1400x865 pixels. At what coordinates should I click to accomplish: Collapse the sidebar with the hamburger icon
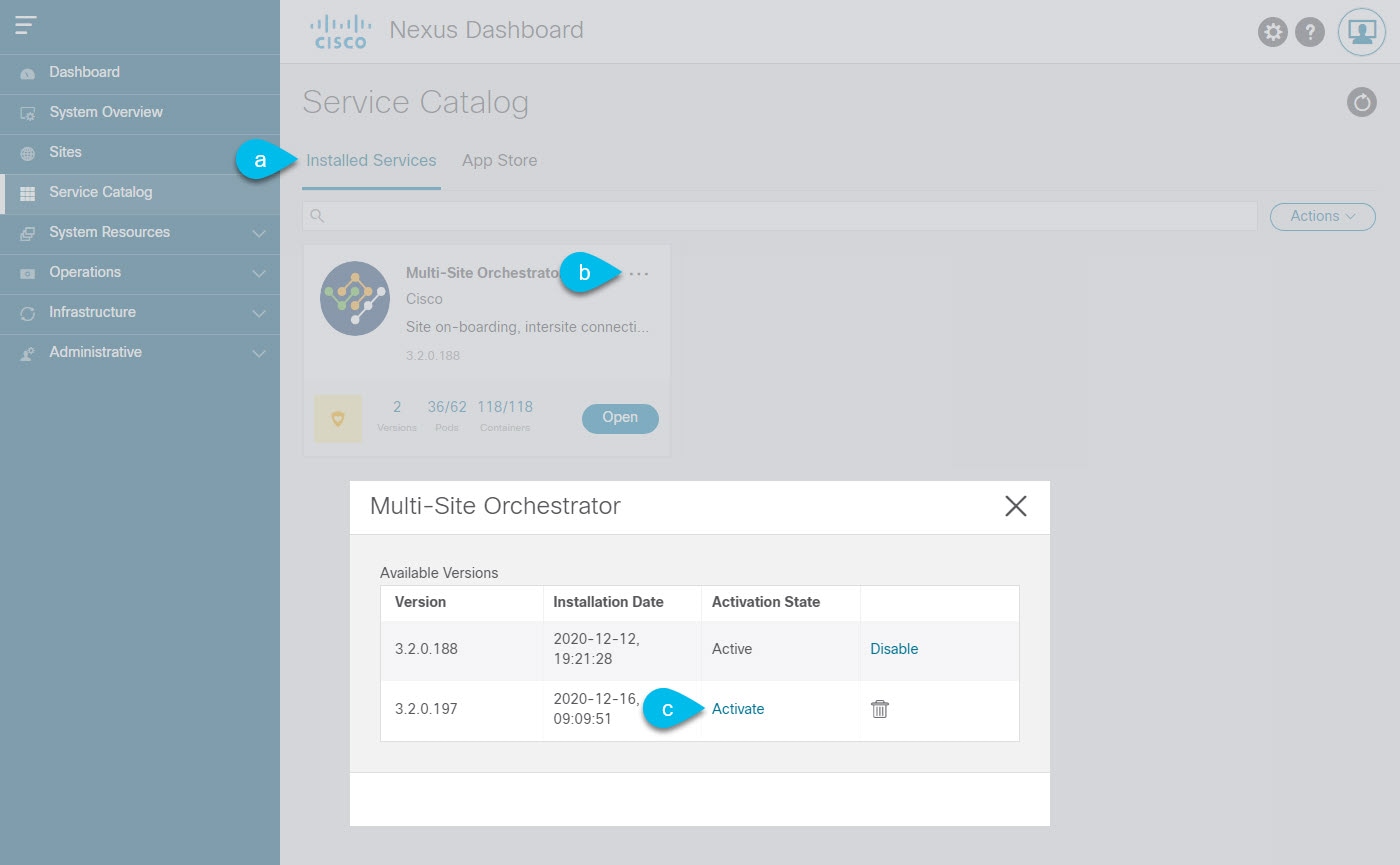(26, 25)
